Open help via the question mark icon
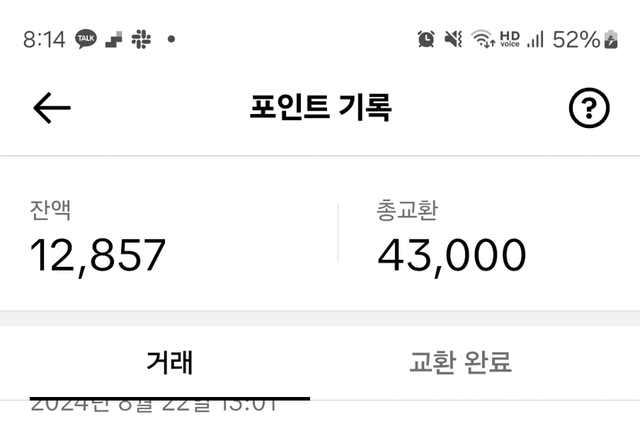The height and width of the screenshot is (440, 640). pyautogui.click(x=589, y=108)
